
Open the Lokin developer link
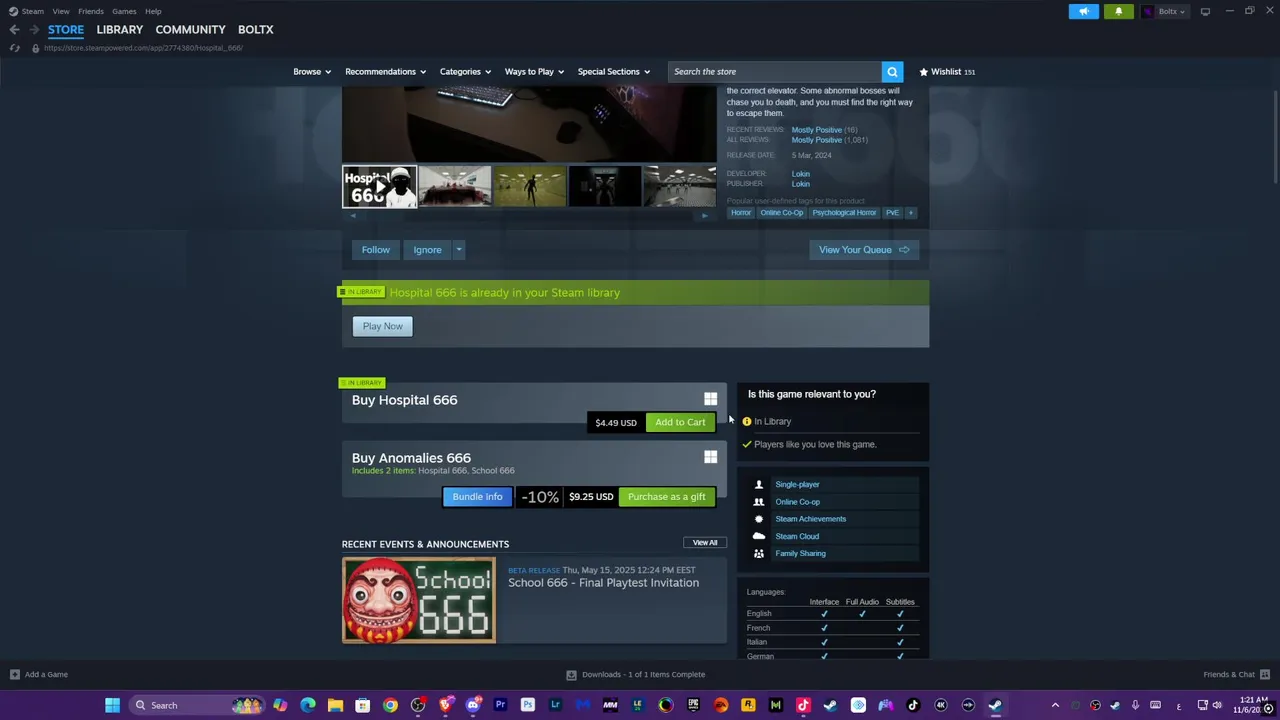pyautogui.click(x=801, y=174)
